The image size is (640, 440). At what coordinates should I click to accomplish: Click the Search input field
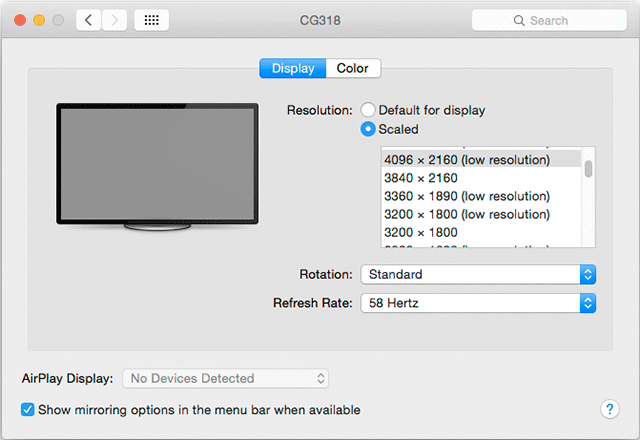549,20
